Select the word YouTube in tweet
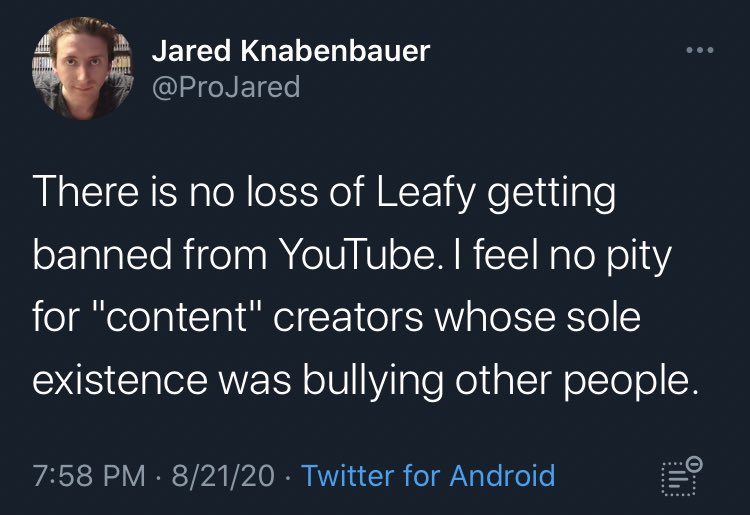This screenshot has height=515, width=750. 357,254
